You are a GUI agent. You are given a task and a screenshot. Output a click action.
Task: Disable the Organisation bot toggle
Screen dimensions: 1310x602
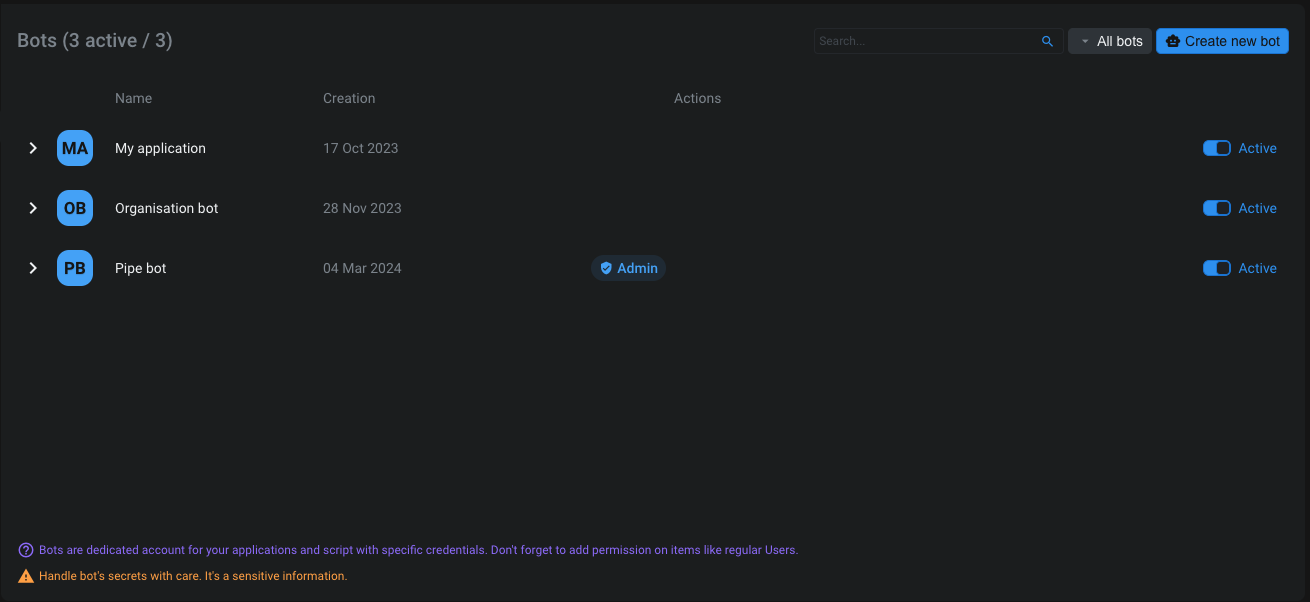coord(1216,208)
